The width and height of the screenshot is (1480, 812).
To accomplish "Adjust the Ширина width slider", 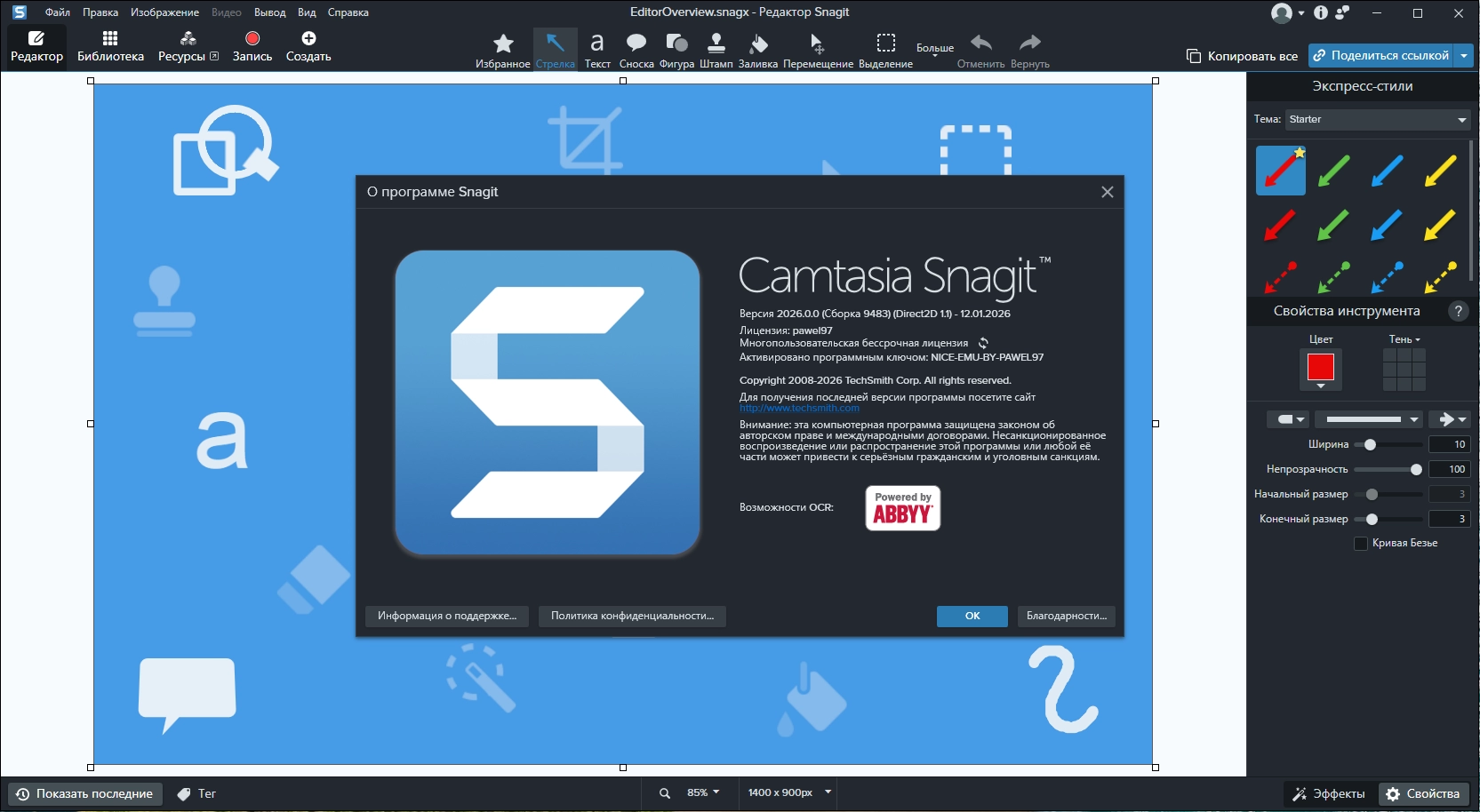I will [1388, 444].
